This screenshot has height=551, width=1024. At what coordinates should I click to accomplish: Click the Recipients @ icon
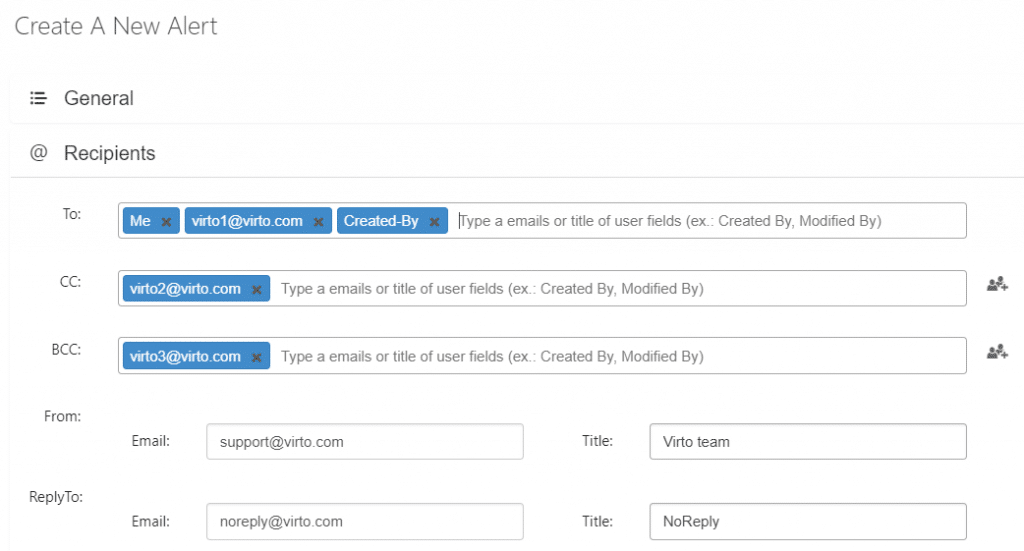39,153
